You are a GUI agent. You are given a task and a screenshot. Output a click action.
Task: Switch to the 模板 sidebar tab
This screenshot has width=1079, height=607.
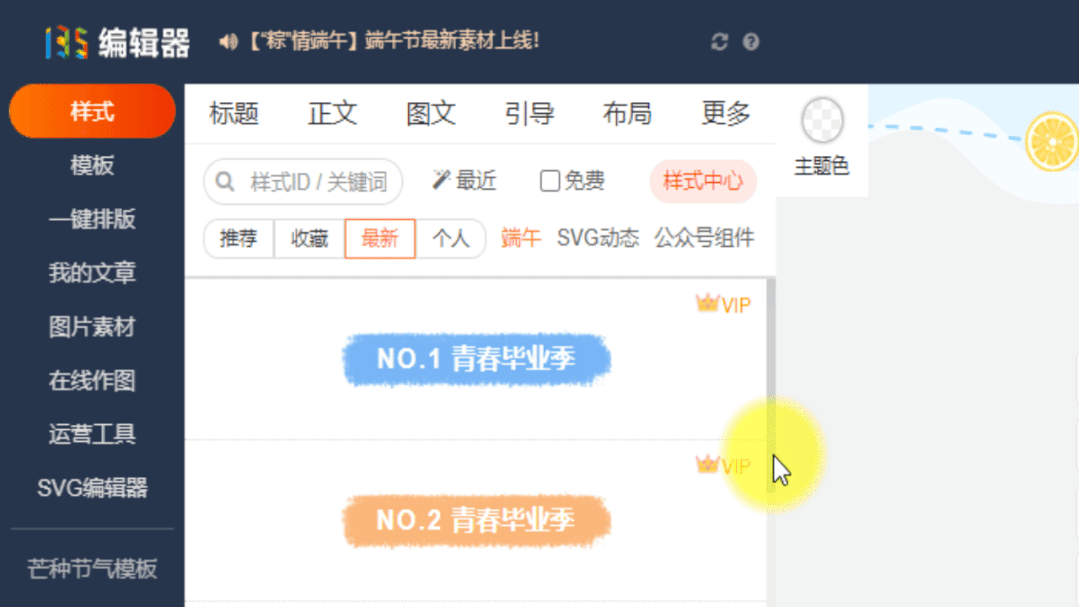[x=92, y=165]
